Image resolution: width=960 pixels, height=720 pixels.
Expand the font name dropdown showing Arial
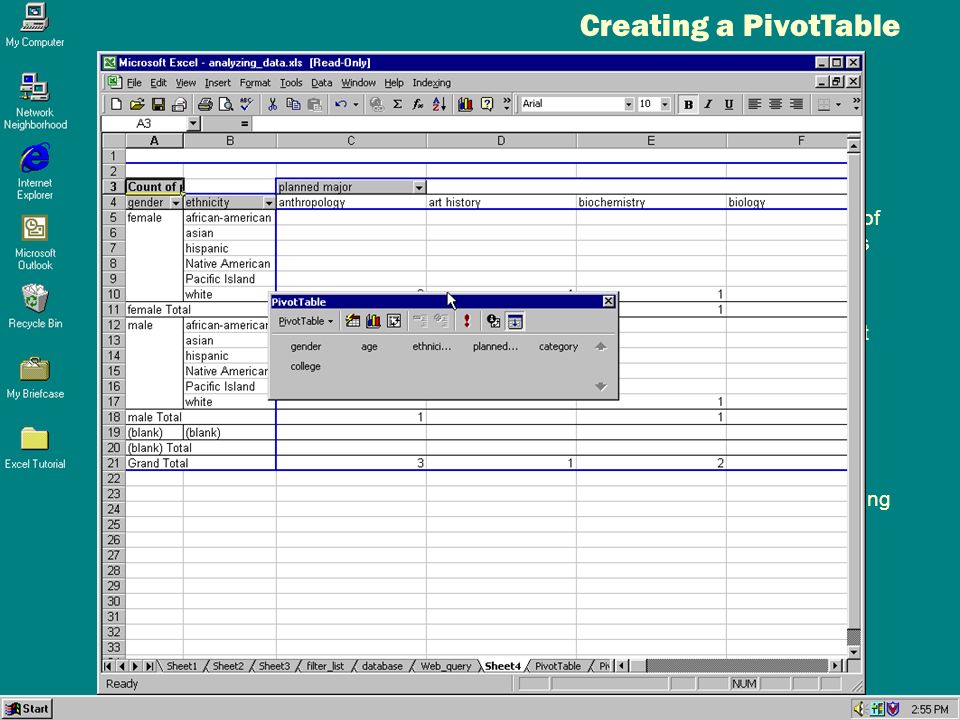[629, 105]
